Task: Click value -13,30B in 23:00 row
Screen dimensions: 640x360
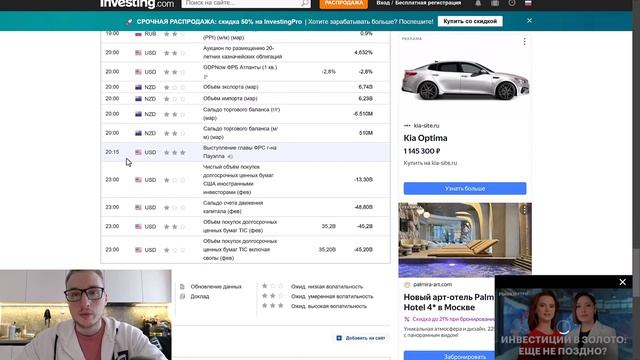Action: tap(363, 180)
